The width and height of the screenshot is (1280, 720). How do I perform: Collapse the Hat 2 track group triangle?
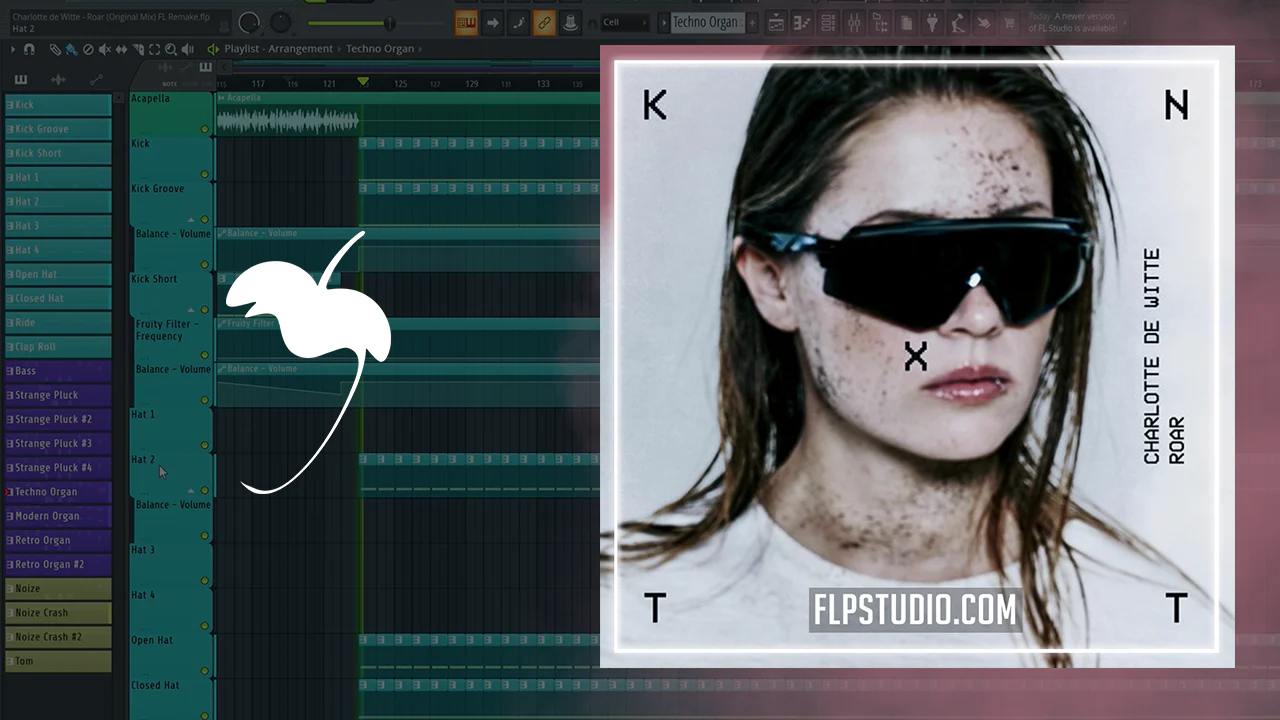click(x=190, y=491)
